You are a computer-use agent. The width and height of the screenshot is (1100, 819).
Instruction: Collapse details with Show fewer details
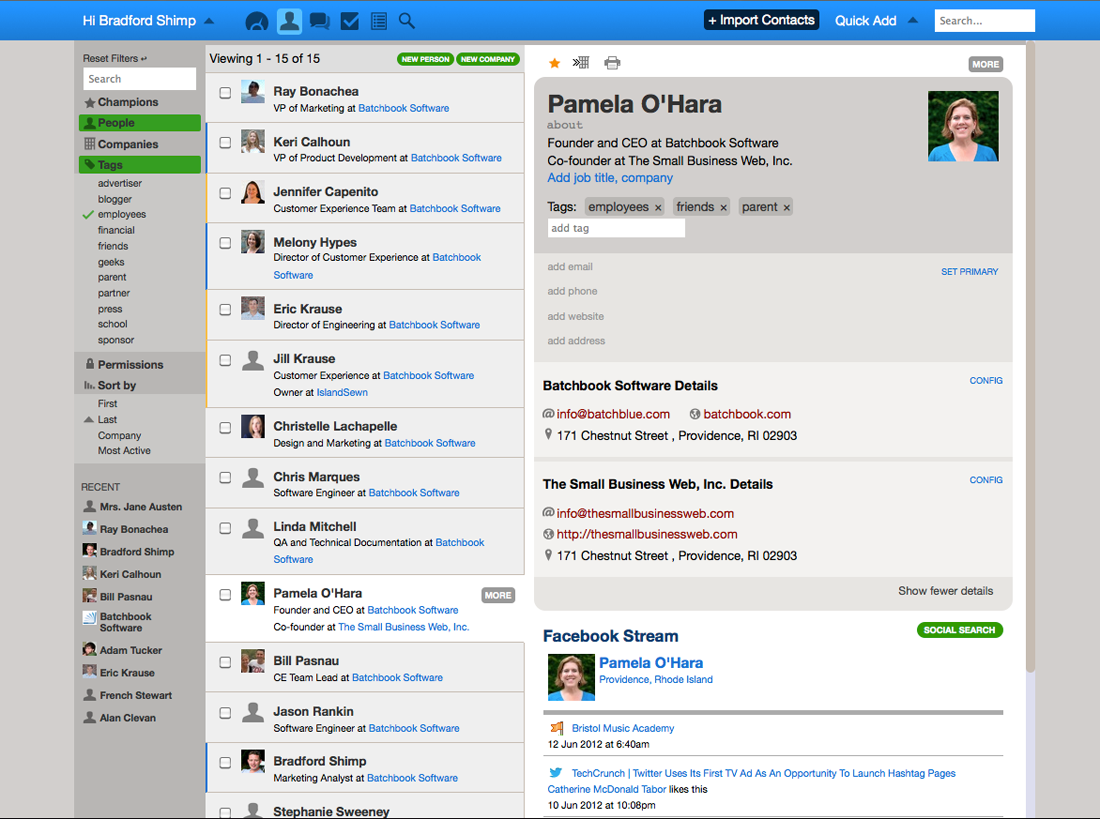click(x=945, y=591)
